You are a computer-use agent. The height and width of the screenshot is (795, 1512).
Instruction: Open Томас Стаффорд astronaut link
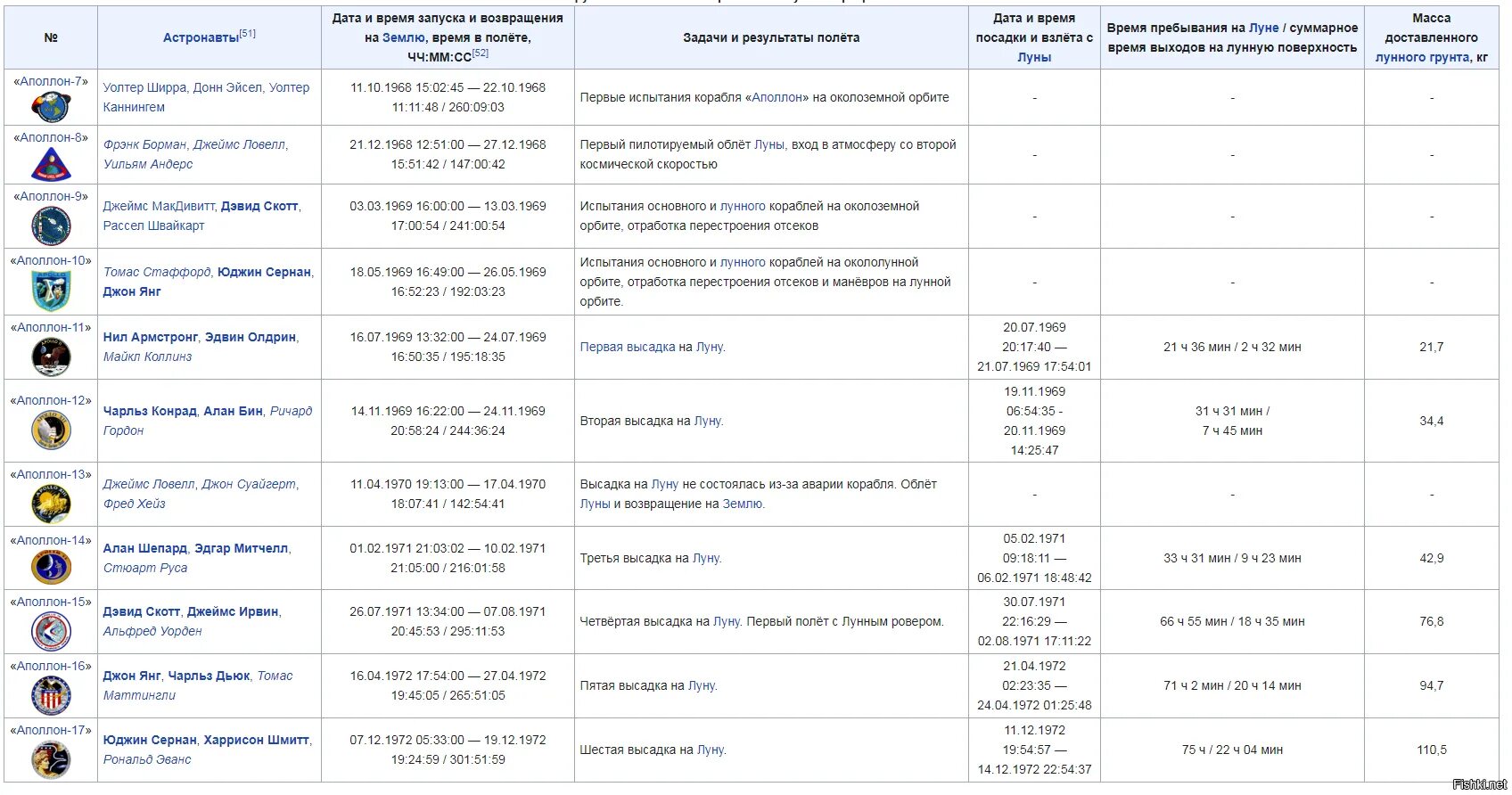(157, 272)
